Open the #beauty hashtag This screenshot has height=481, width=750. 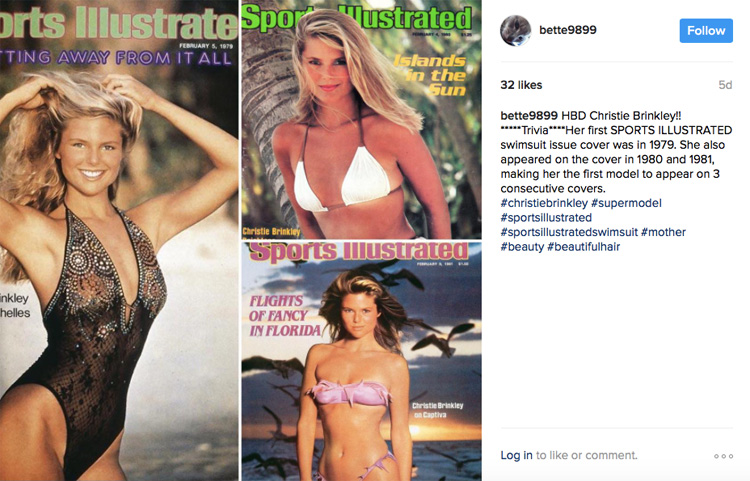522,247
